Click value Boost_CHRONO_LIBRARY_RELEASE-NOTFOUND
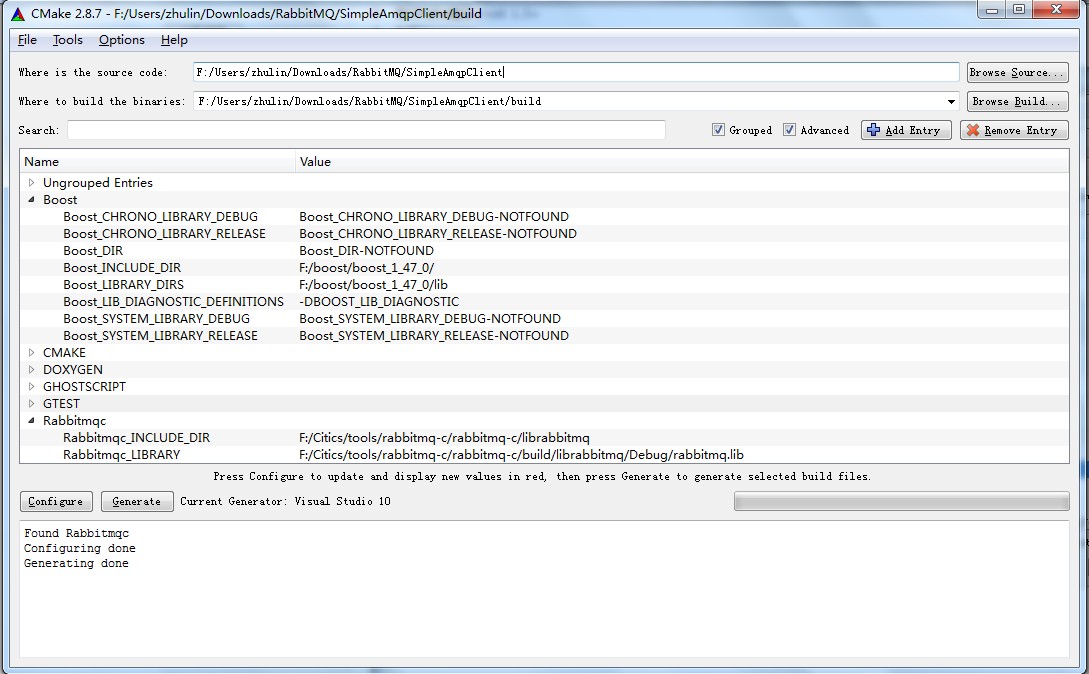 tap(438, 233)
